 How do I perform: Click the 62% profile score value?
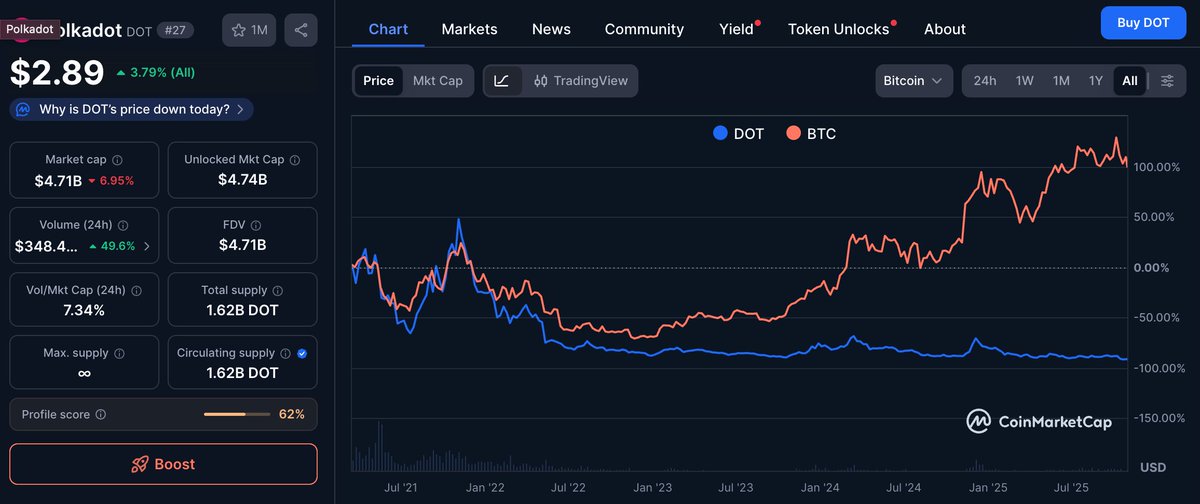point(292,414)
